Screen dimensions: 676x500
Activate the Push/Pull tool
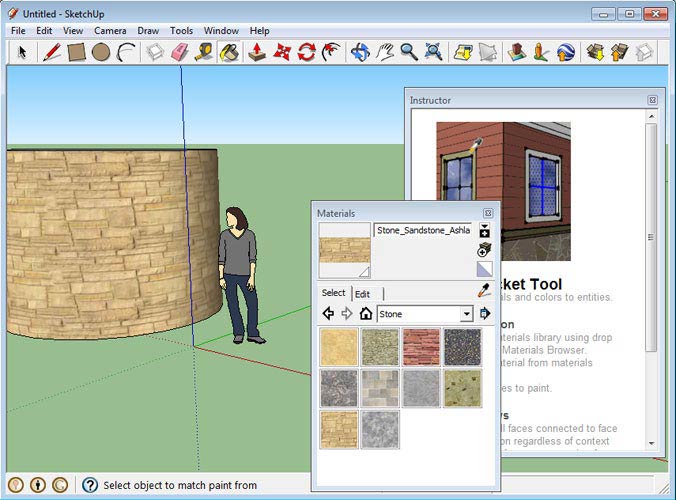point(257,51)
